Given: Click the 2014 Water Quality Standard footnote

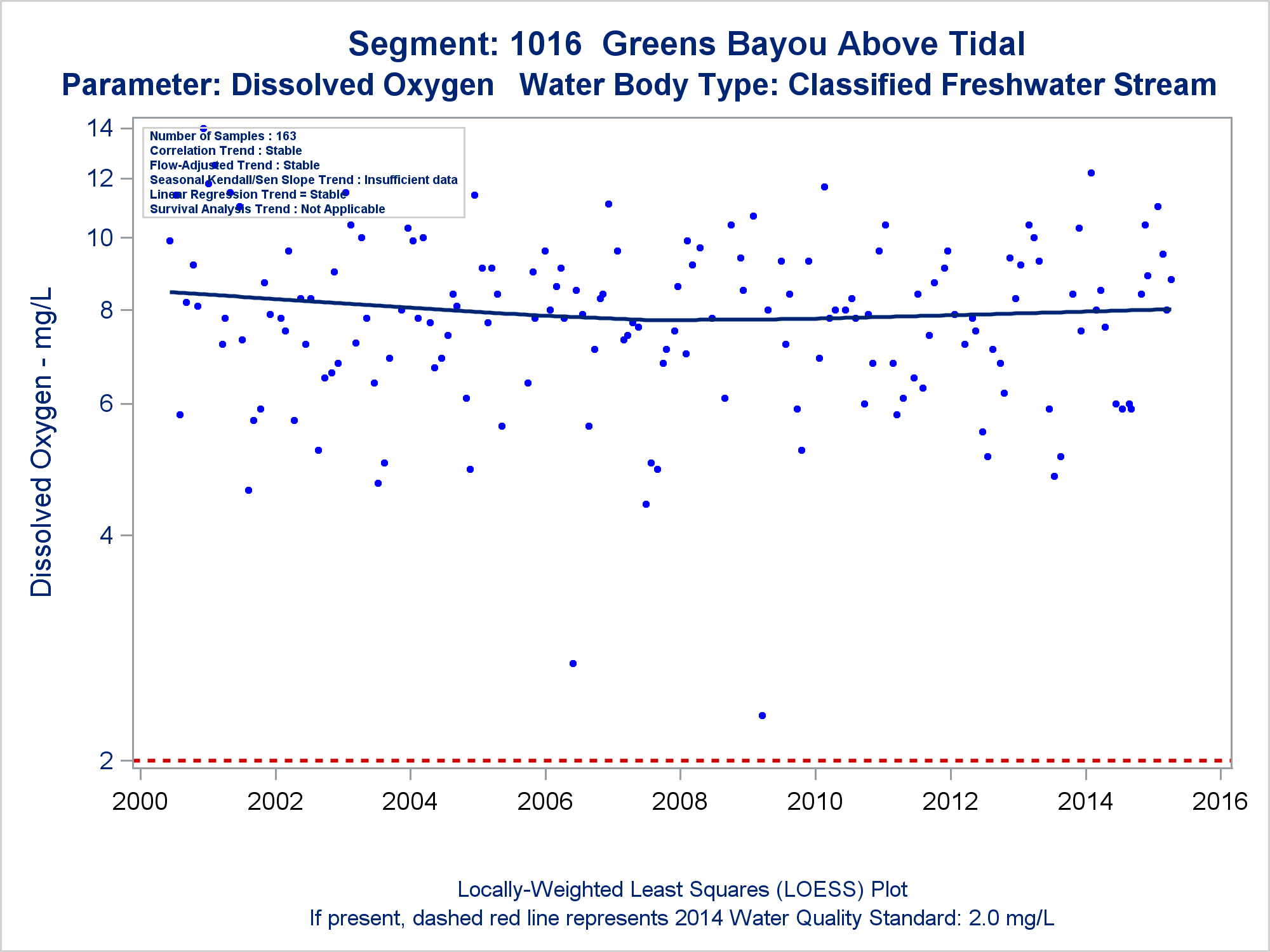Looking at the screenshot, I should tap(682, 918).
